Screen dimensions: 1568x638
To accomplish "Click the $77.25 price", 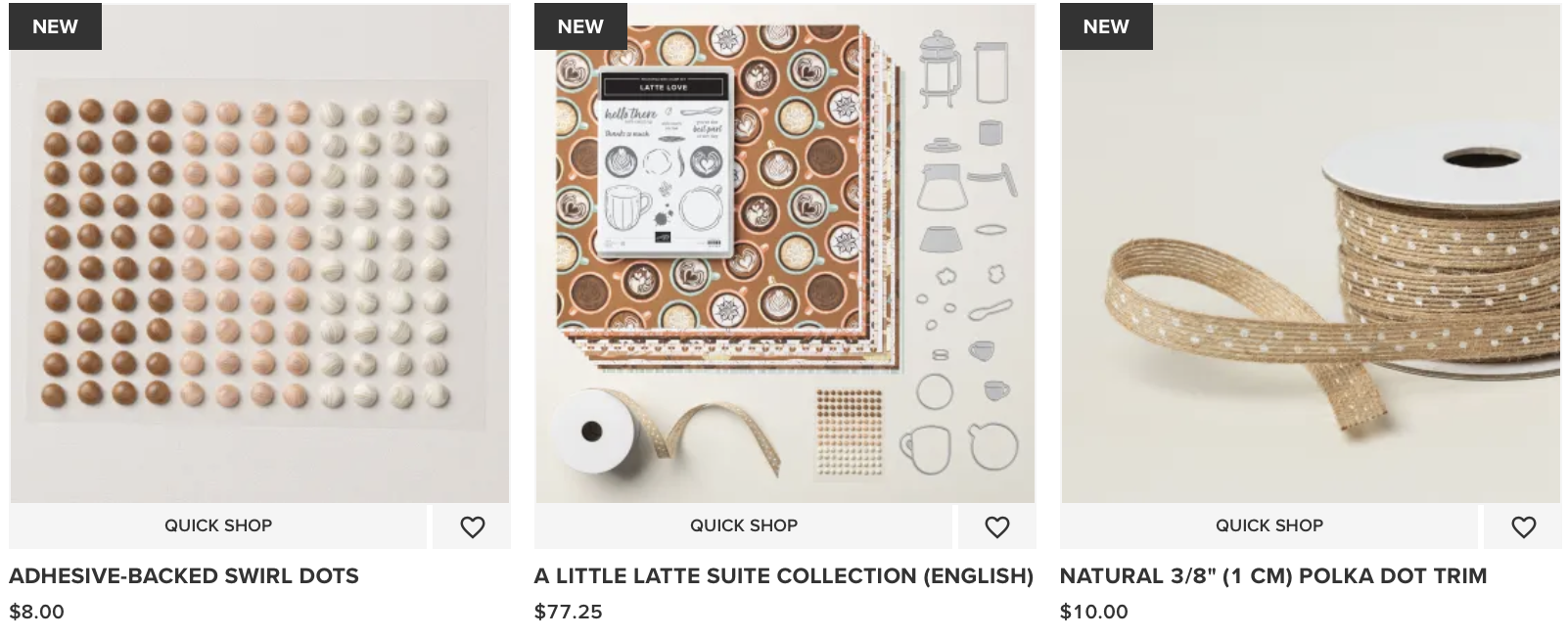I will pos(569,613).
